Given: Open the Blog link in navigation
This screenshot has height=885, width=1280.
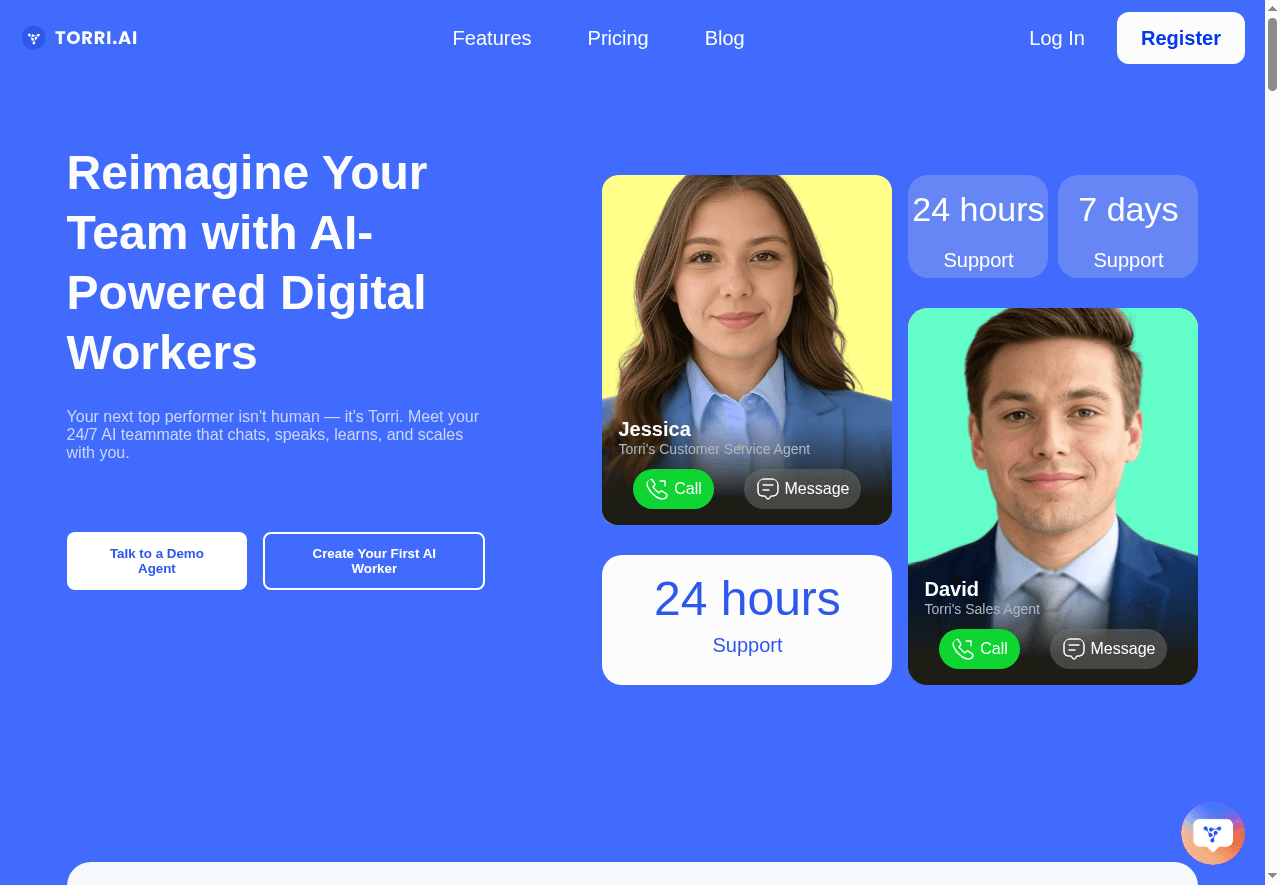Looking at the screenshot, I should click(724, 38).
